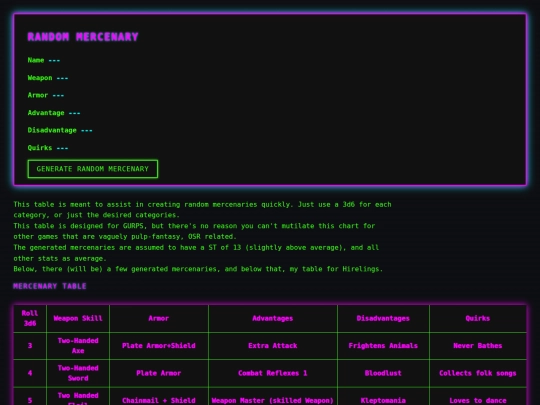
Task: Click the Weapon field label
Action: click(40, 77)
